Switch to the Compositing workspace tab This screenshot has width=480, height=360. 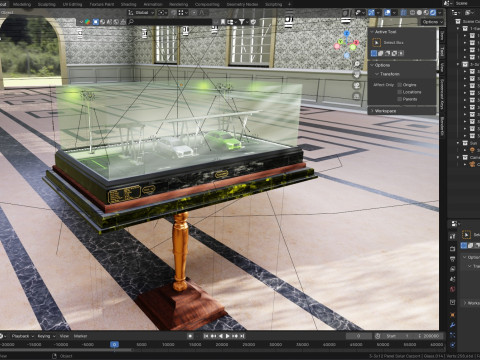(x=207, y=4)
